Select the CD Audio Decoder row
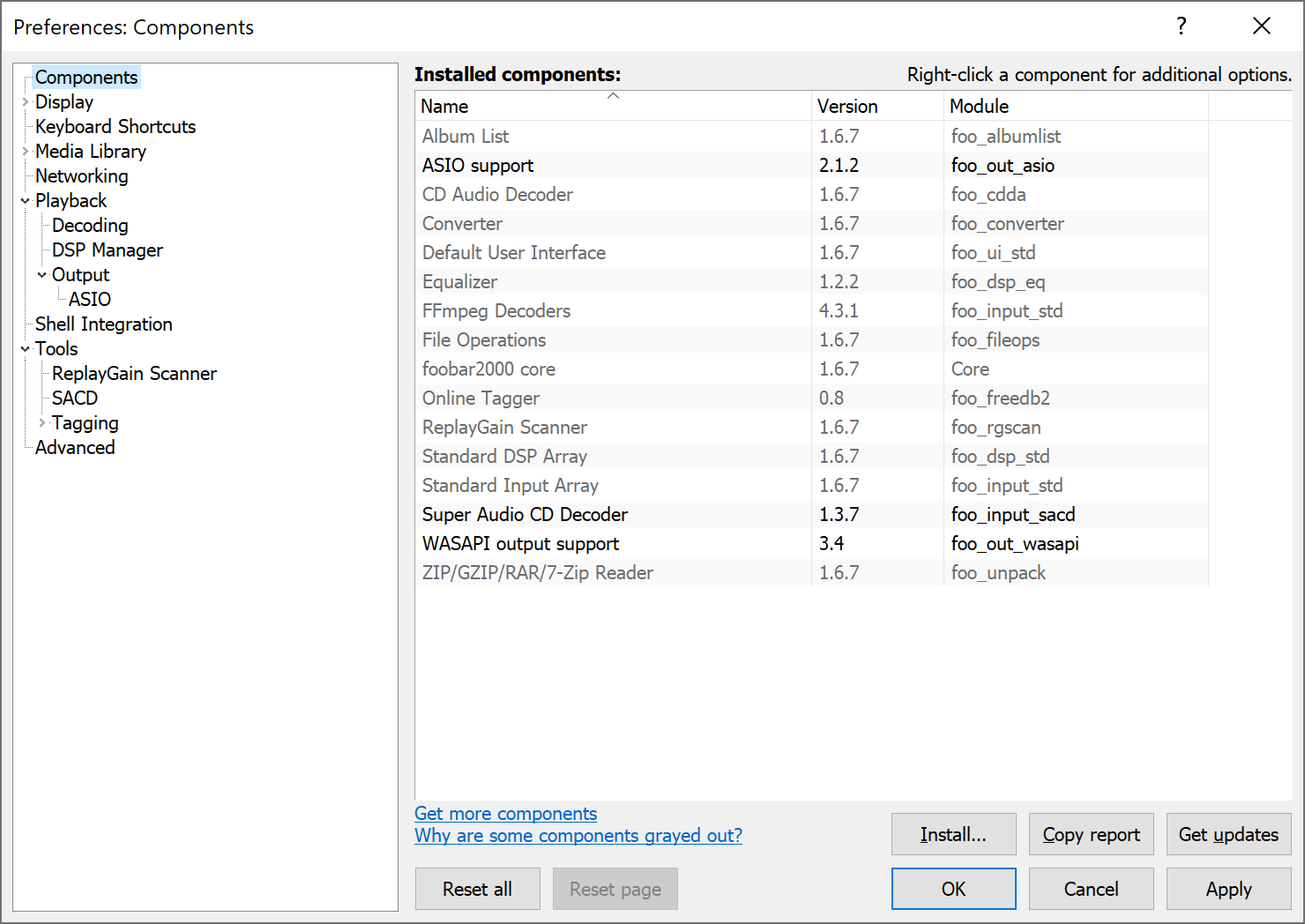Viewport: 1305px width, 924px height. [811, 195]
